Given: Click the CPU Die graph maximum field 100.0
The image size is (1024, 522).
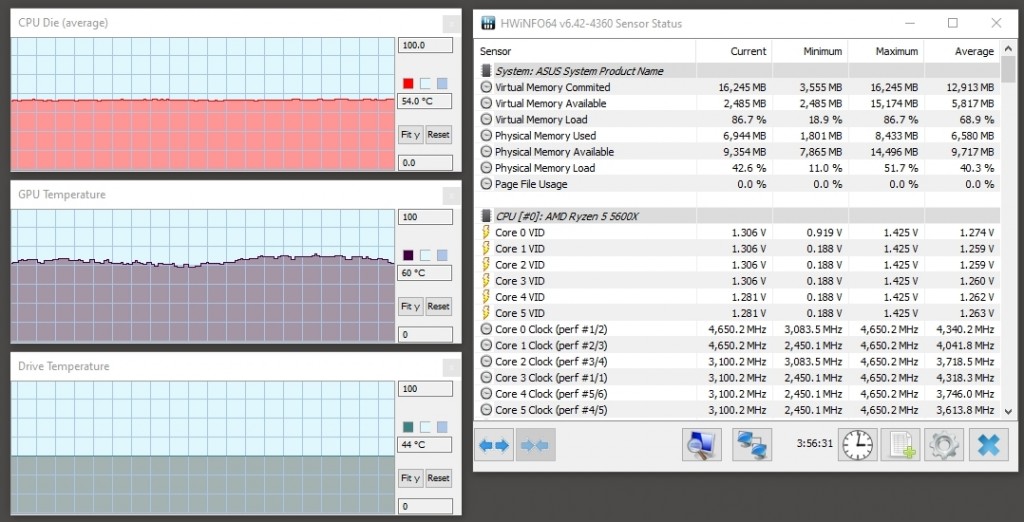Looking at the screenshot, I should point(425,45).
